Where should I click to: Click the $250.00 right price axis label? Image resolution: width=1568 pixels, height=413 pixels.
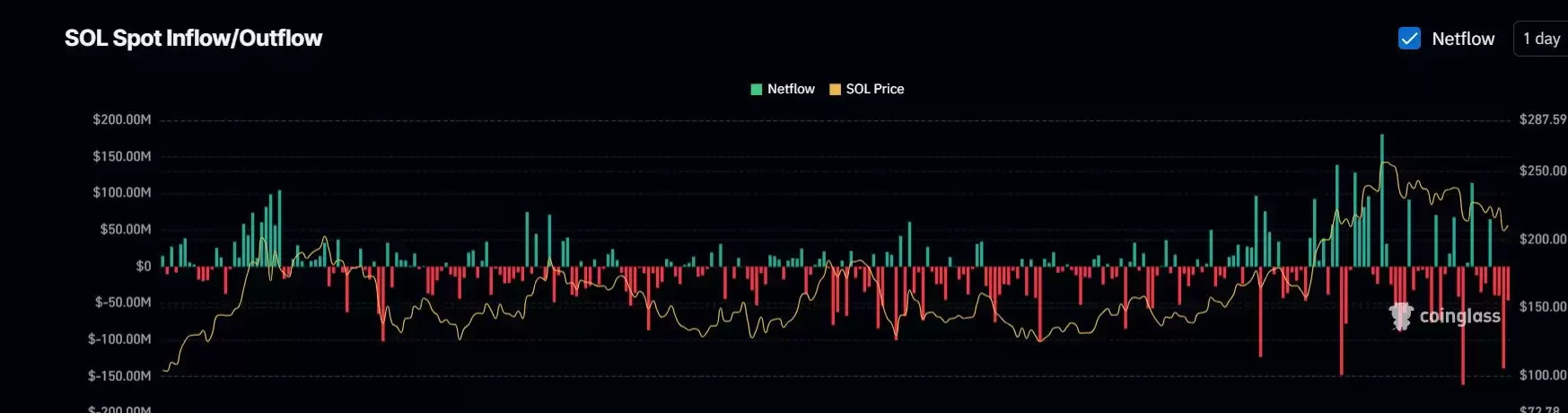click(x=1542, y=171)
